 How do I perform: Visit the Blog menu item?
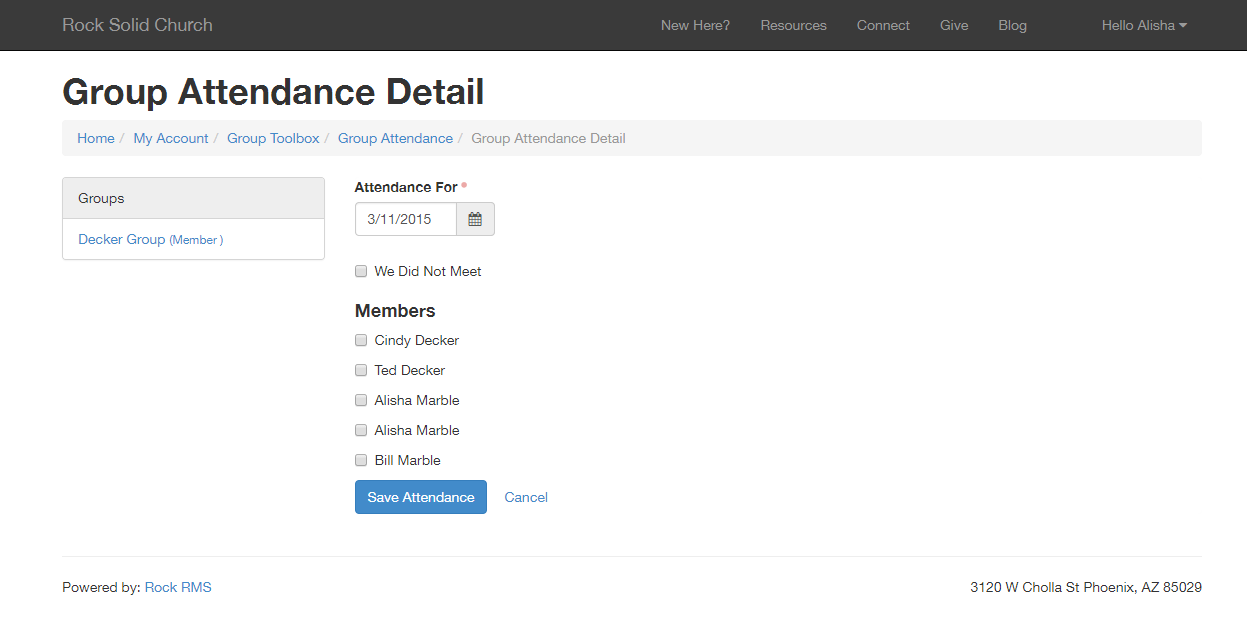coord(1012,25)
